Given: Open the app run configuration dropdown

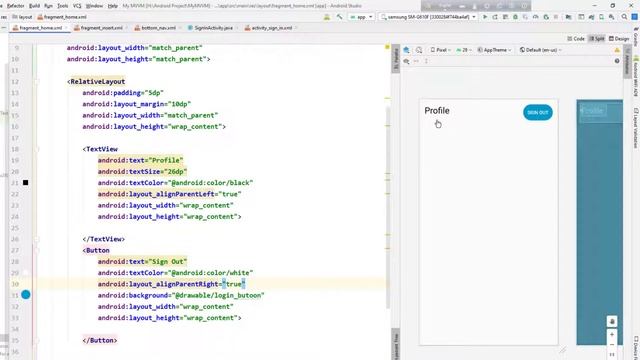Looking at the screenshot, I should 361,17.
